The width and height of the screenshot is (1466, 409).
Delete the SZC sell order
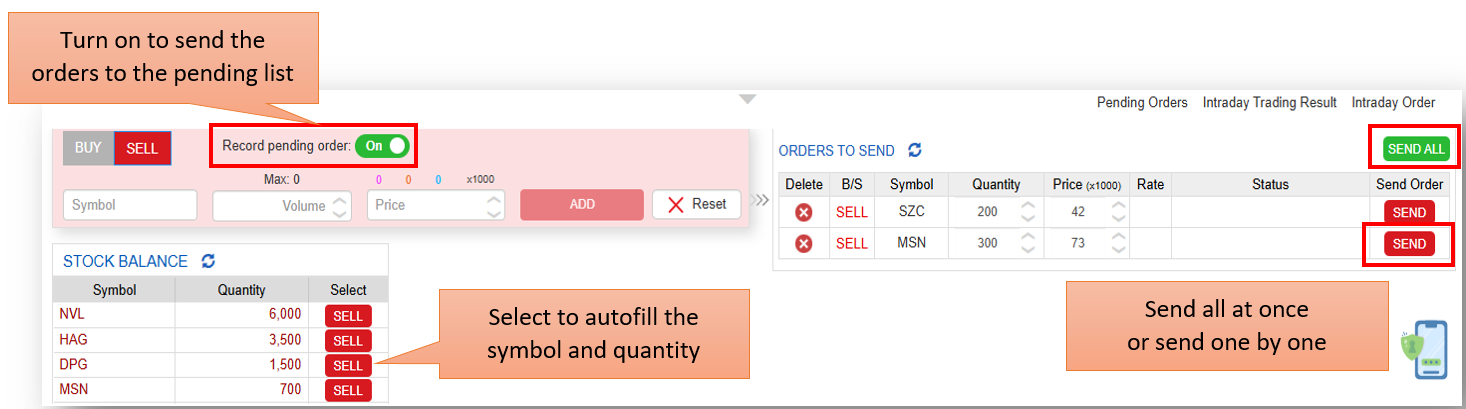point(803,212)
